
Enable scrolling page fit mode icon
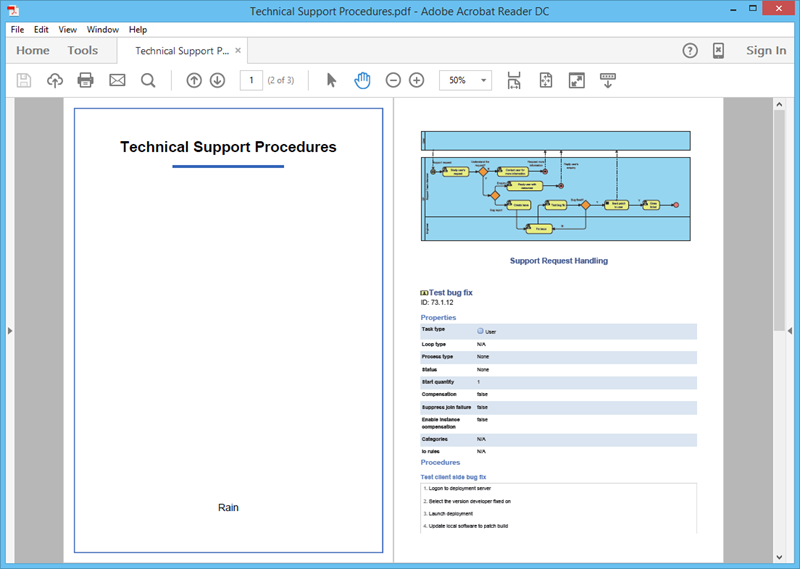click(514, 80)
